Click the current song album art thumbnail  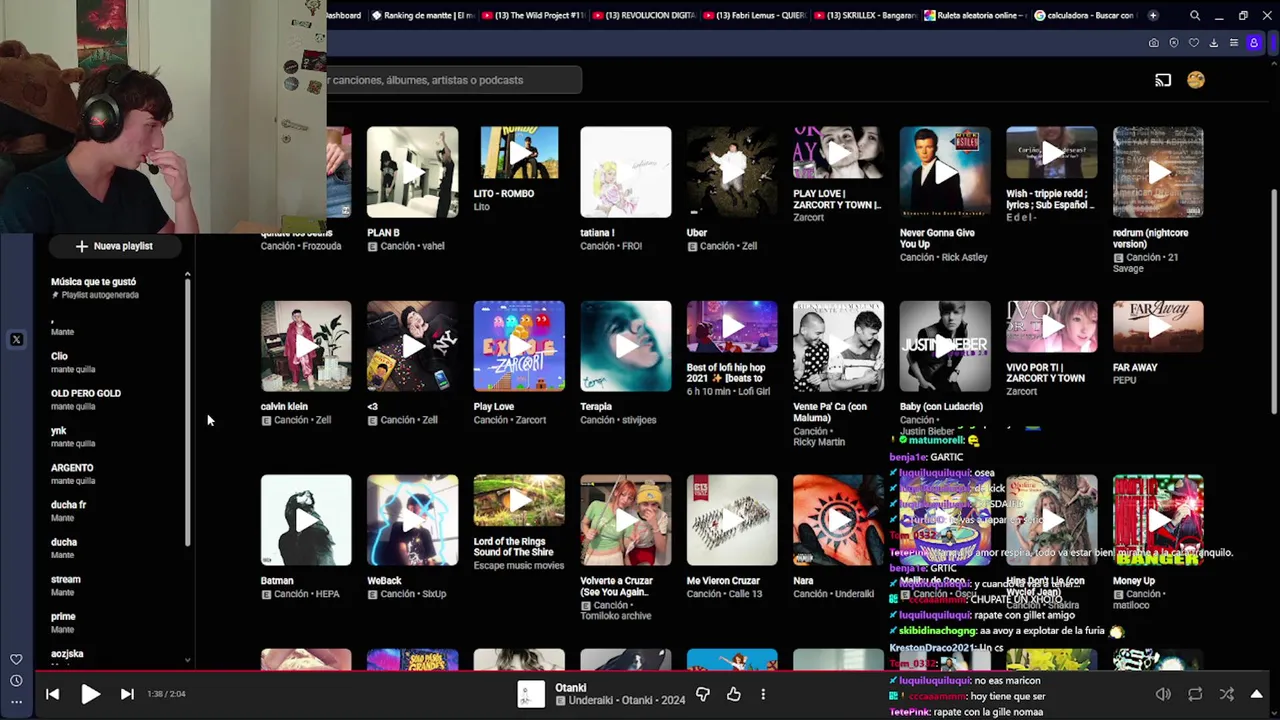pyautogui.click(x=531, y=694)
